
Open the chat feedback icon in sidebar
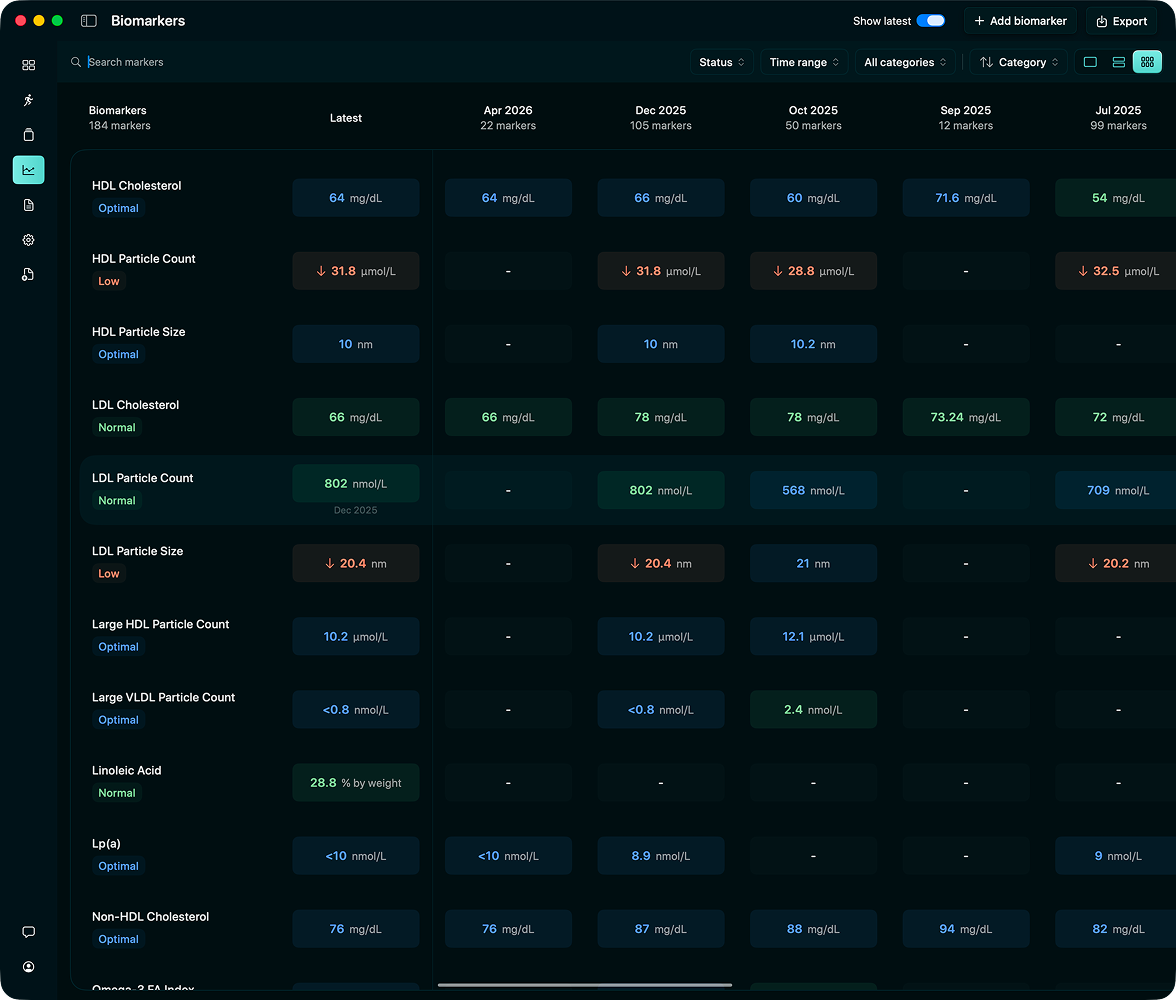(28, 932)
